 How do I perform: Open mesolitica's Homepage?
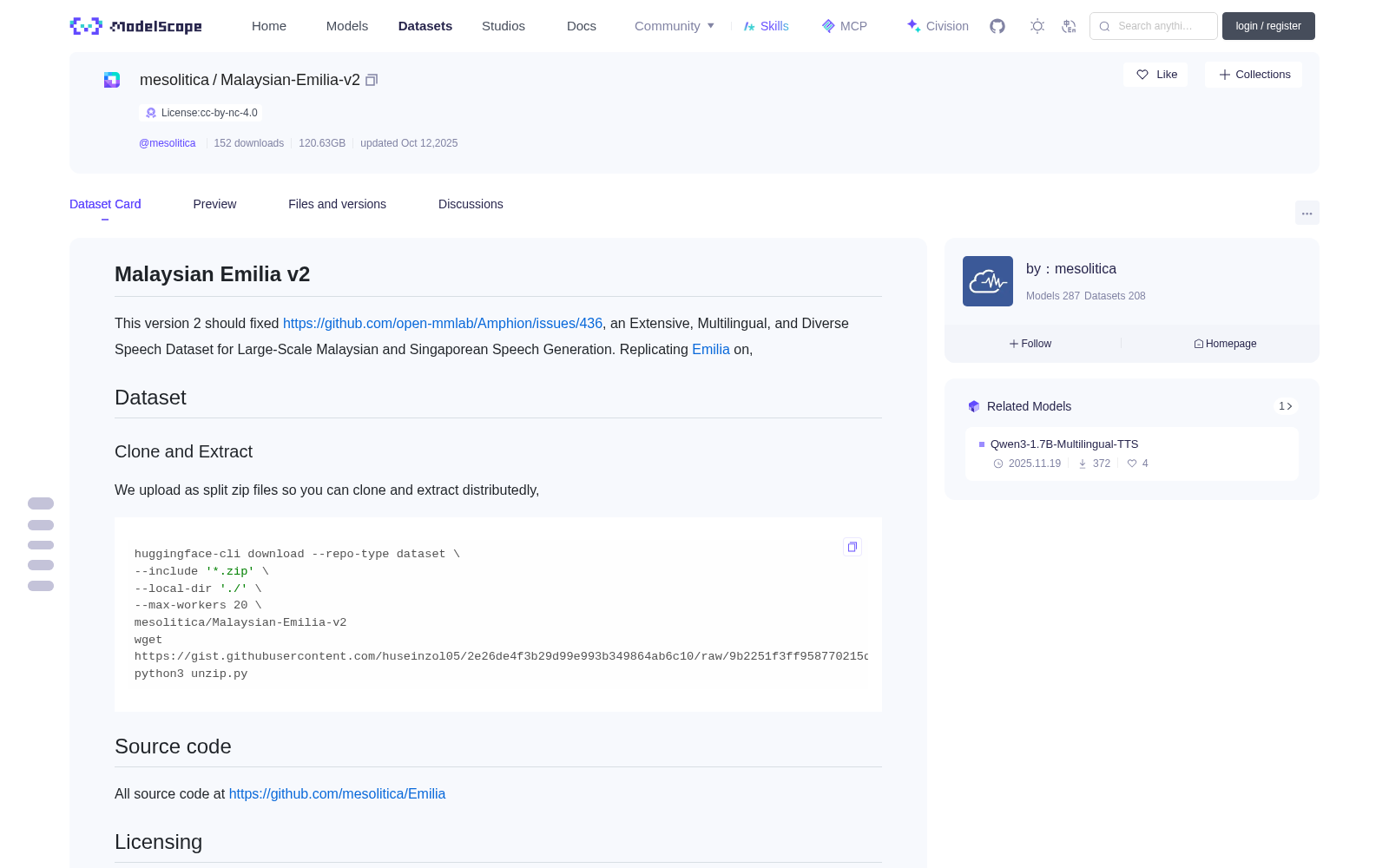click(x=1225, y=344)
